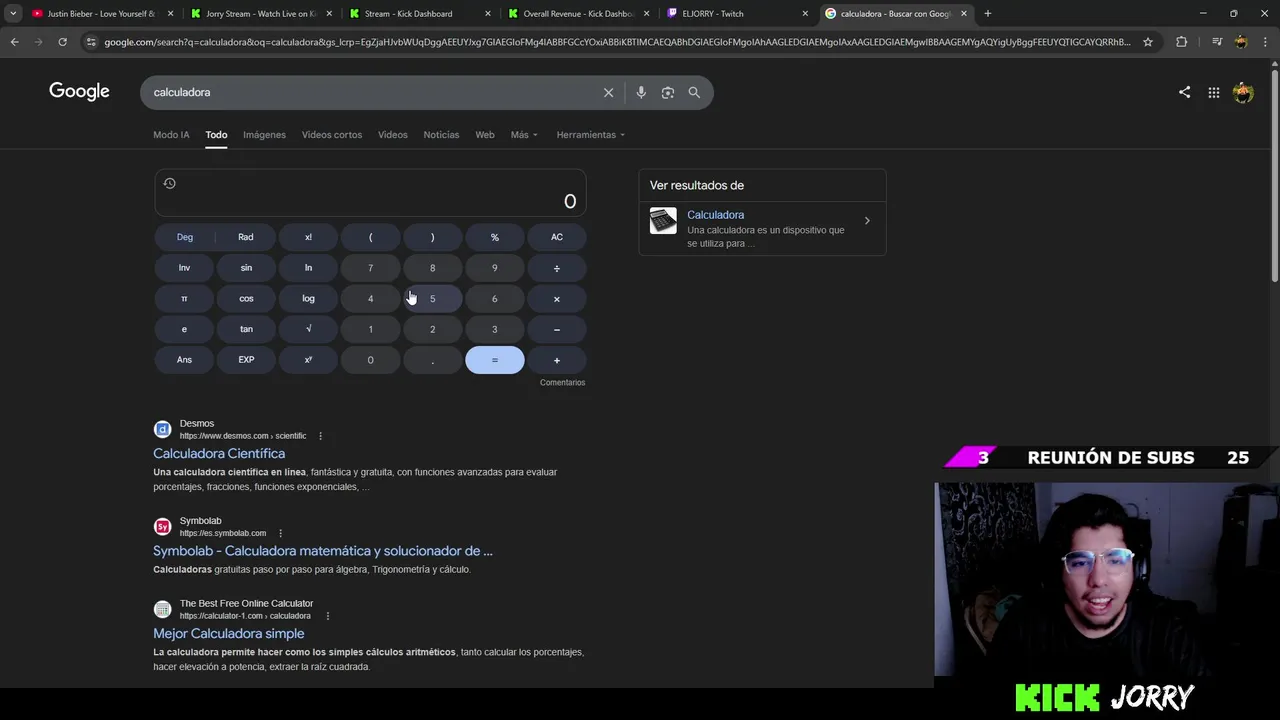Click the Ans key on calculator

point(184,360)
